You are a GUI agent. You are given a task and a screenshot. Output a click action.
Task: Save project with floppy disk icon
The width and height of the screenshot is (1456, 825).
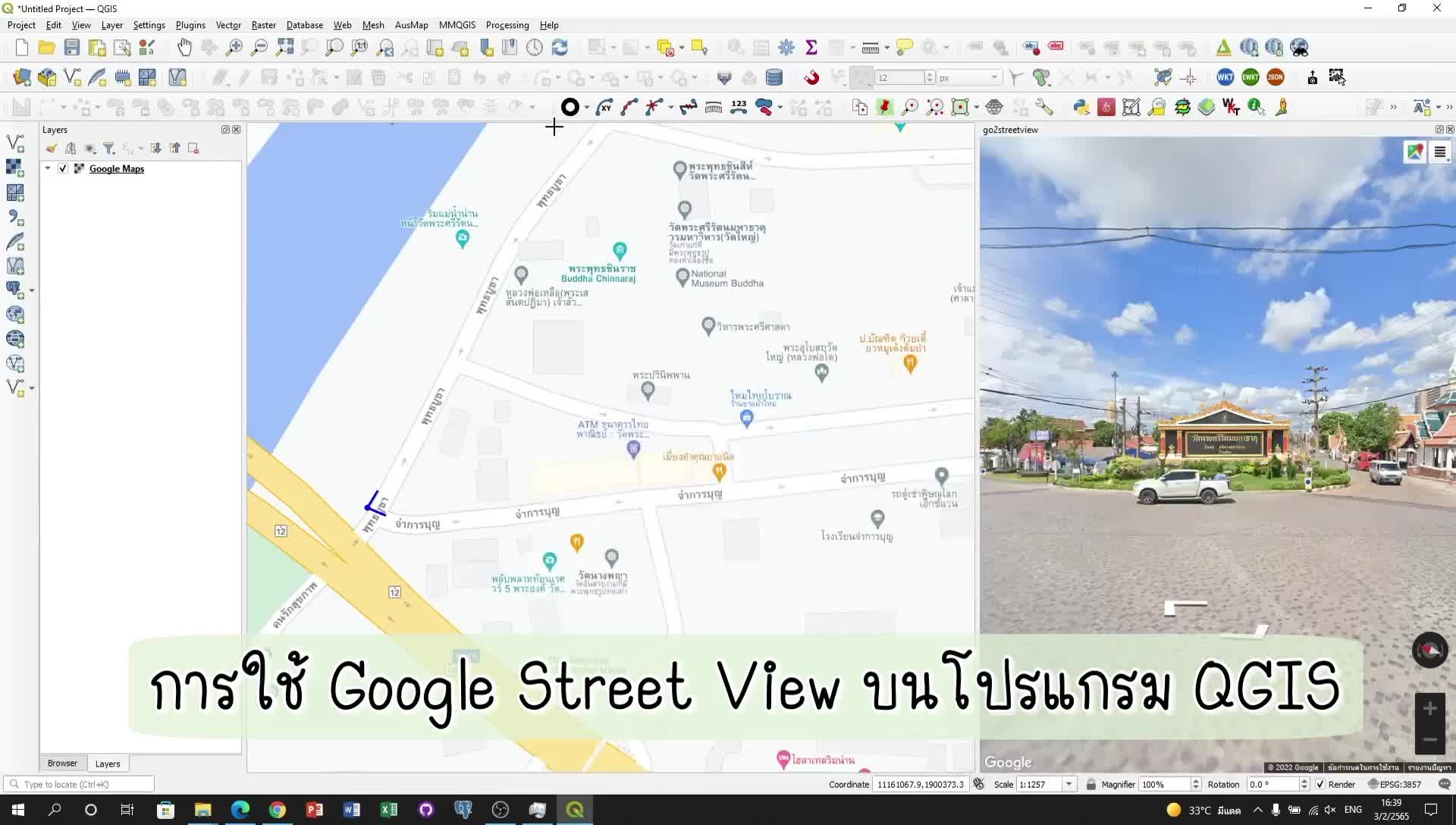pyautogui.click(x=72, y=48)
